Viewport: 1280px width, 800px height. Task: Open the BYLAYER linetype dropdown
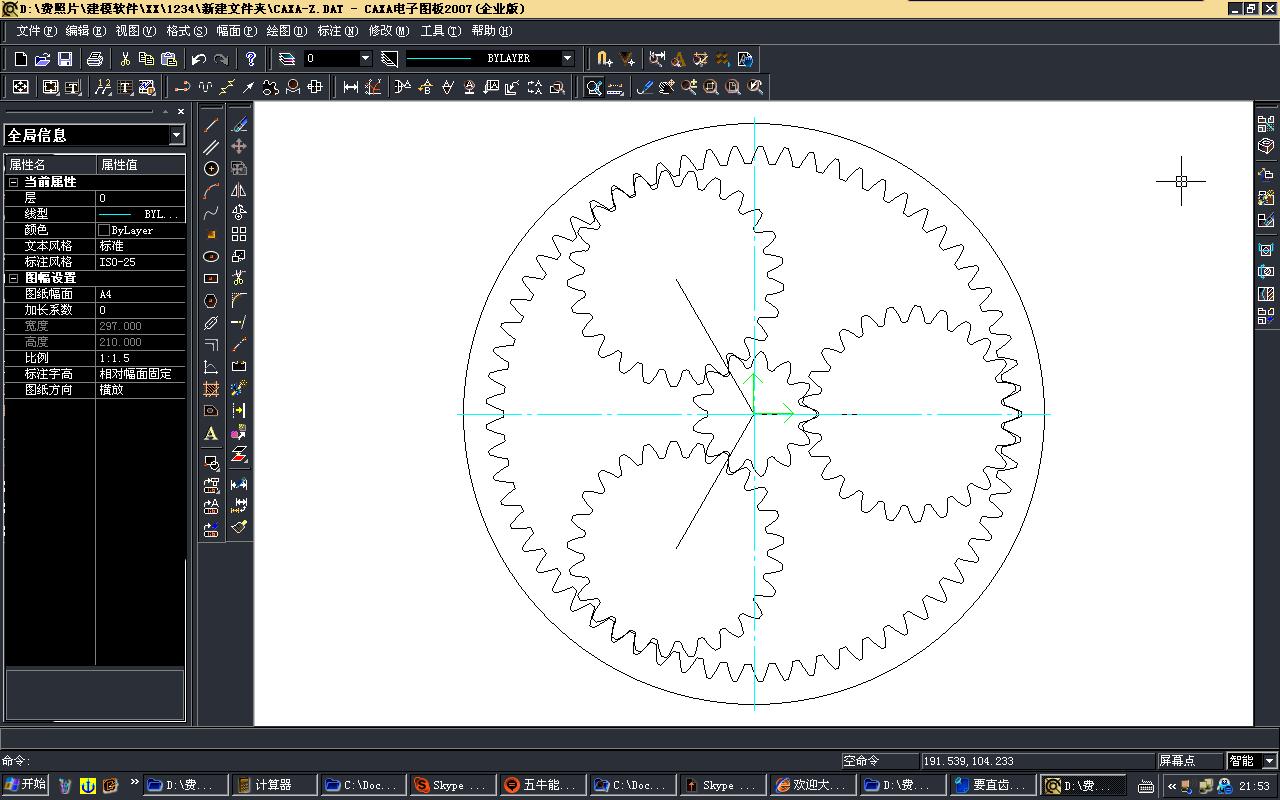coord(568,59)
